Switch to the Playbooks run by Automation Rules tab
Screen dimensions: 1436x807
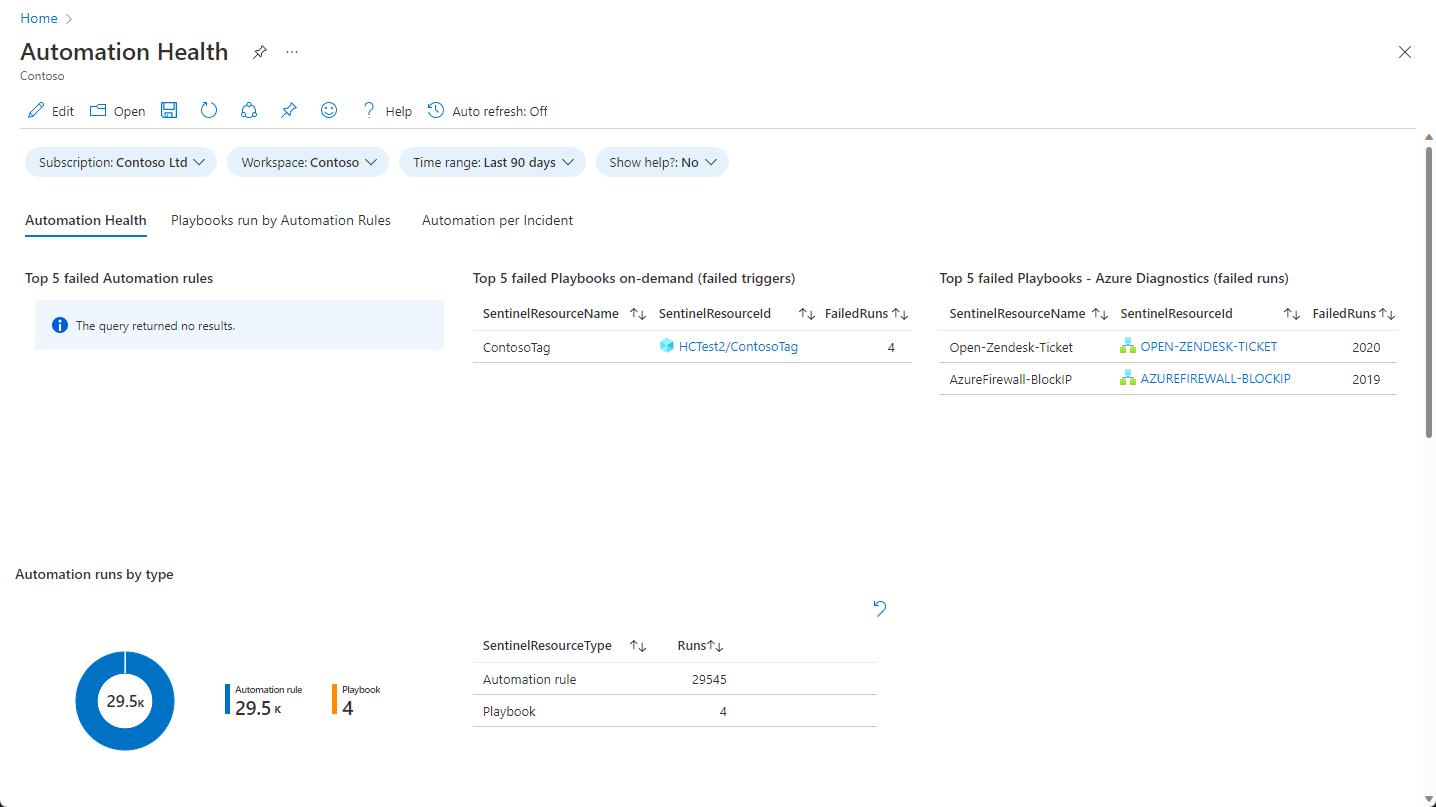point(281,220)
